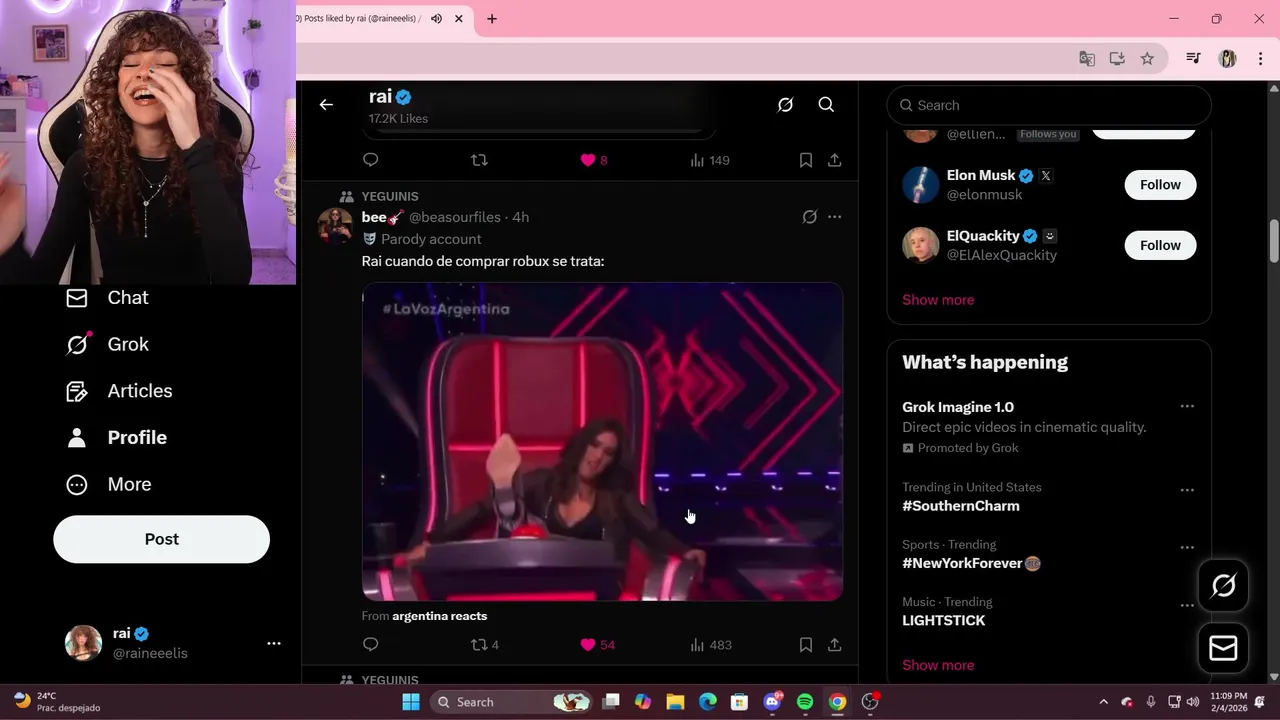Go back with the arrow beside rai

(x=326, y=105)
